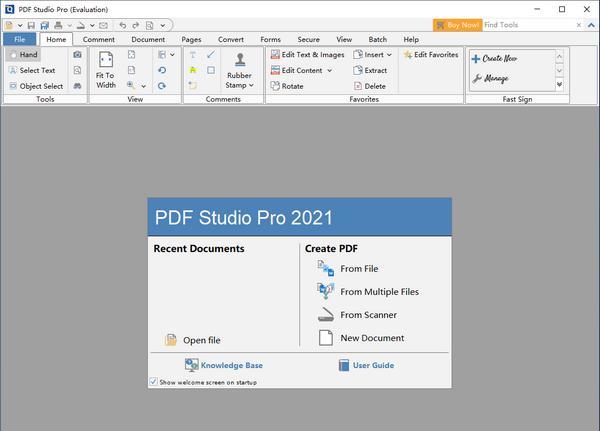Collapse the ribbon with the up chevron
This screenshot has width=600, height=431.
[591, 25]
